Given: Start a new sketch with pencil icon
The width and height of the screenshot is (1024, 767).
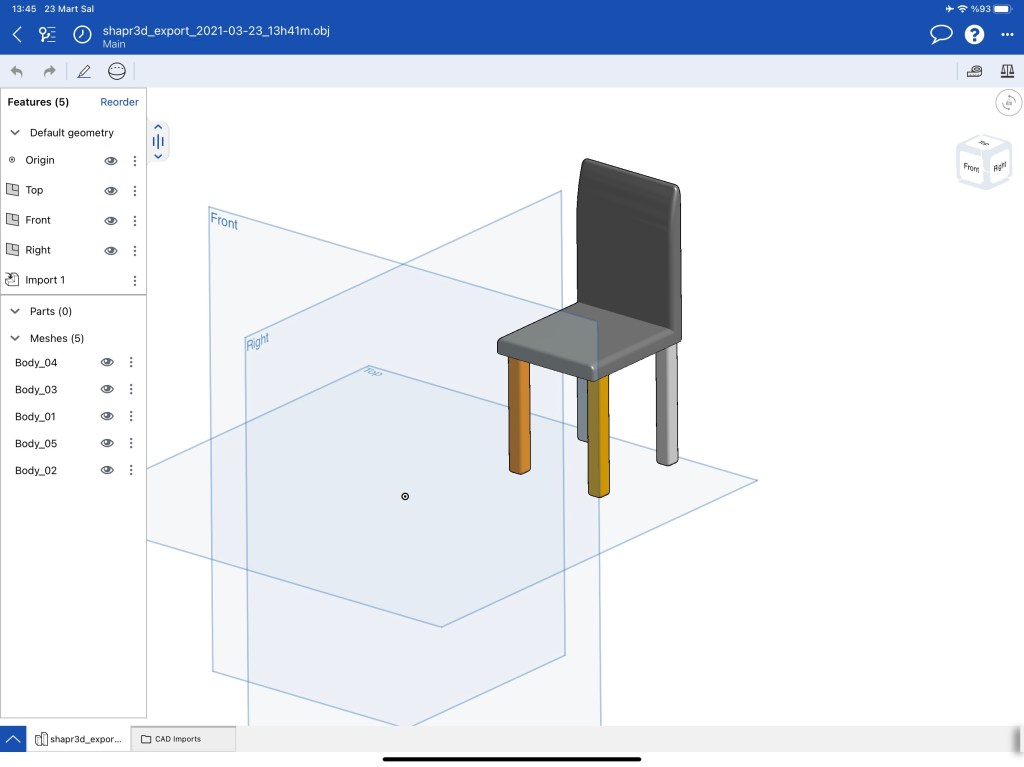Looking at the screenshot, I should [84, 71].
